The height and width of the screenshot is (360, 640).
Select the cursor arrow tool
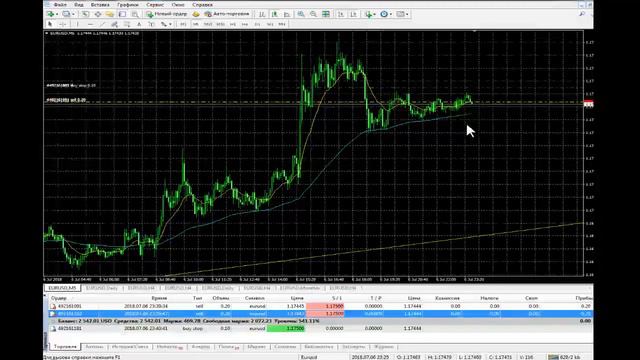pos(50,24)
